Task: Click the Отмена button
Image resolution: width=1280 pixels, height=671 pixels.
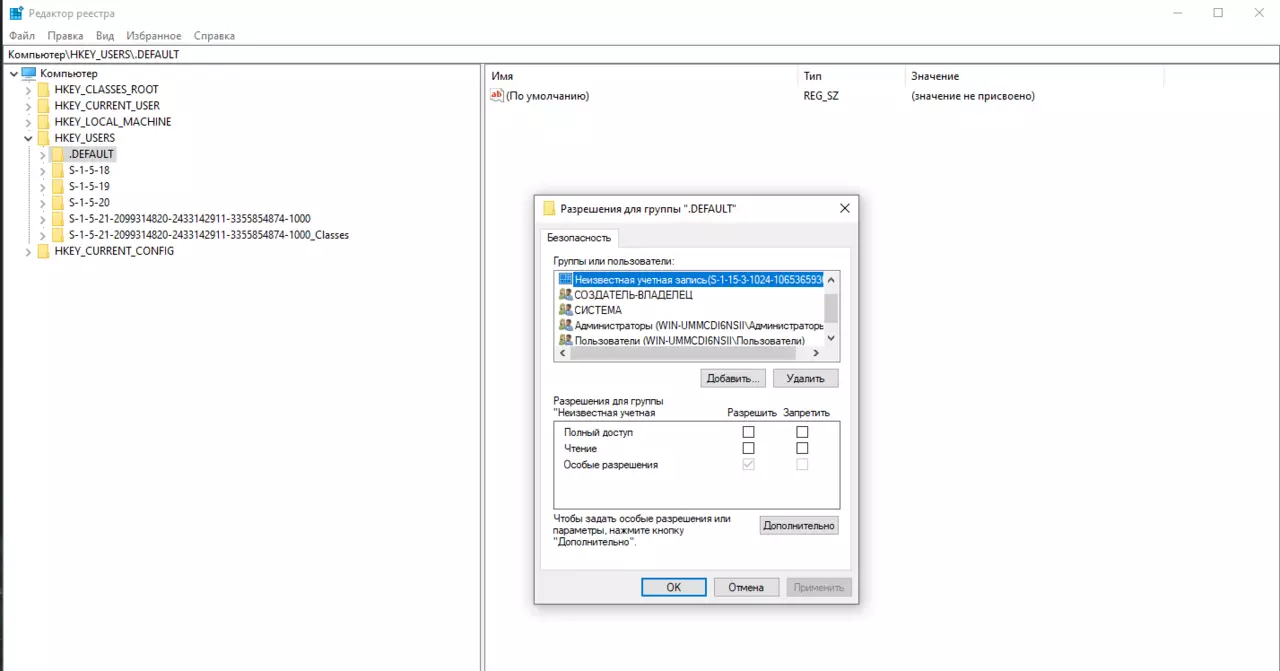Action: pos(746,587)
